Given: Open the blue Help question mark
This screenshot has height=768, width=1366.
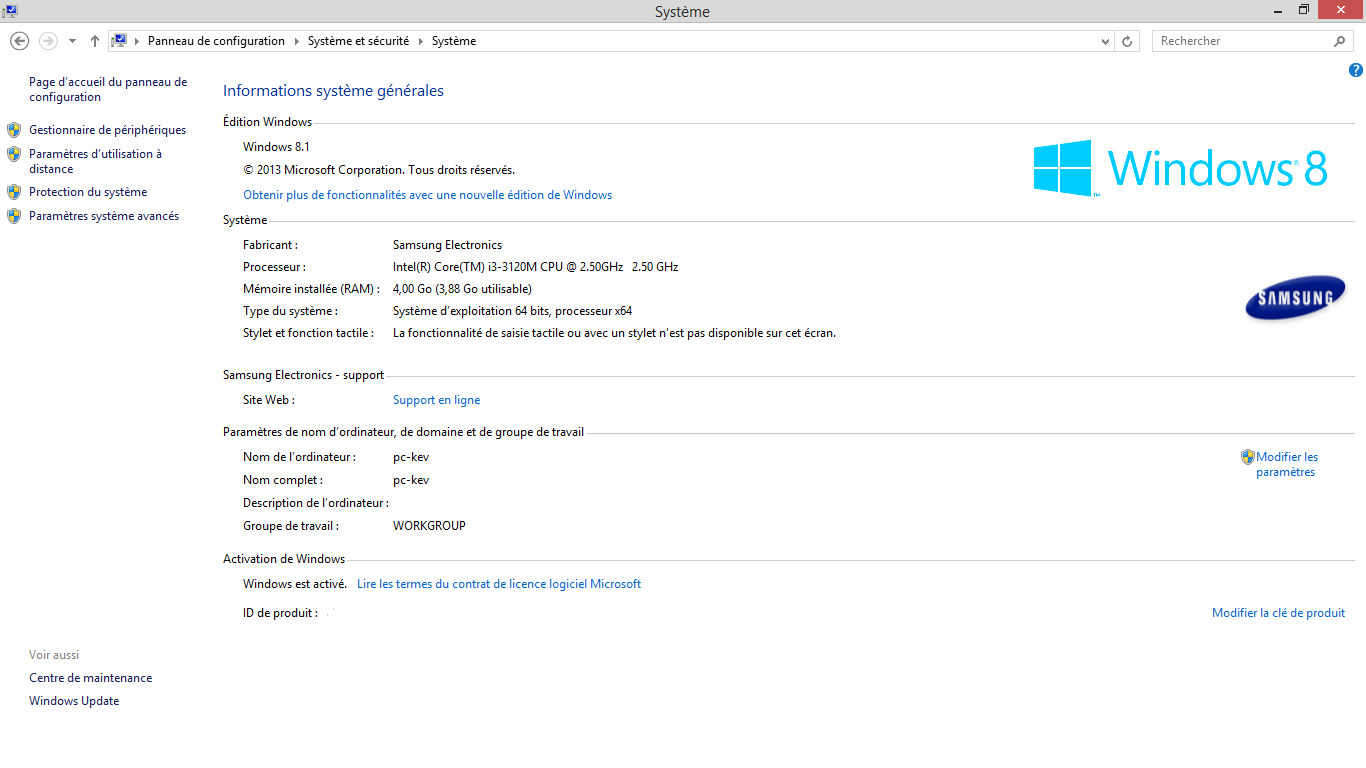Looking at the screenshot, I should [1355, 70].
